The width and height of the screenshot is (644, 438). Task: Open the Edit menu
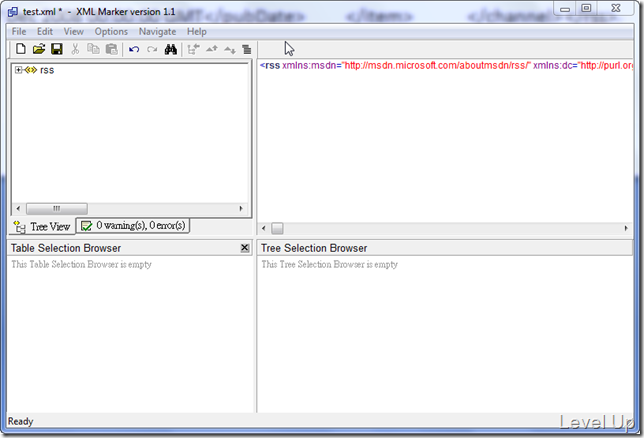pyautogui.click(x=45, y=32)
